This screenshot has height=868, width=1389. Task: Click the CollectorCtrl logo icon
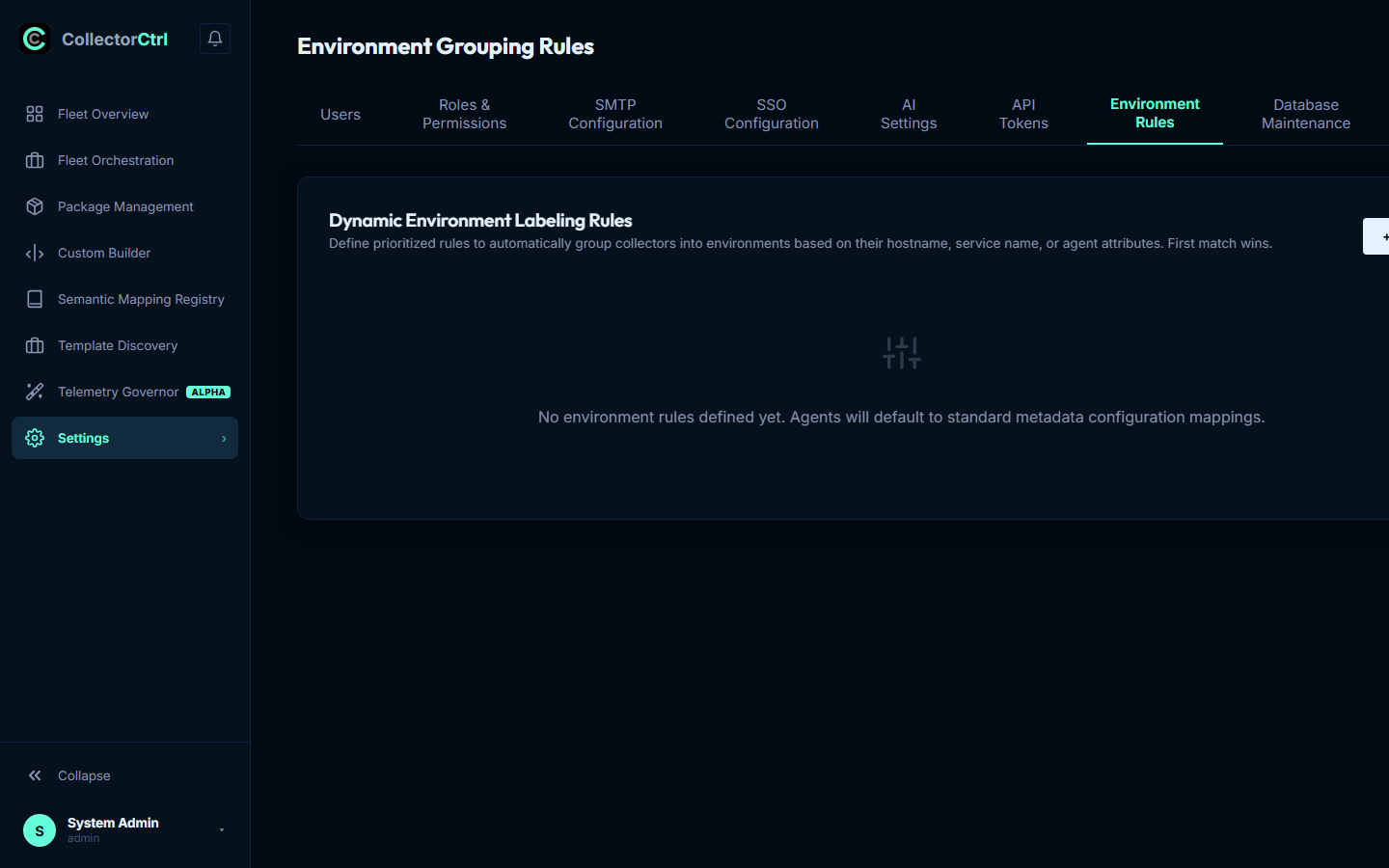click(35, 39)
